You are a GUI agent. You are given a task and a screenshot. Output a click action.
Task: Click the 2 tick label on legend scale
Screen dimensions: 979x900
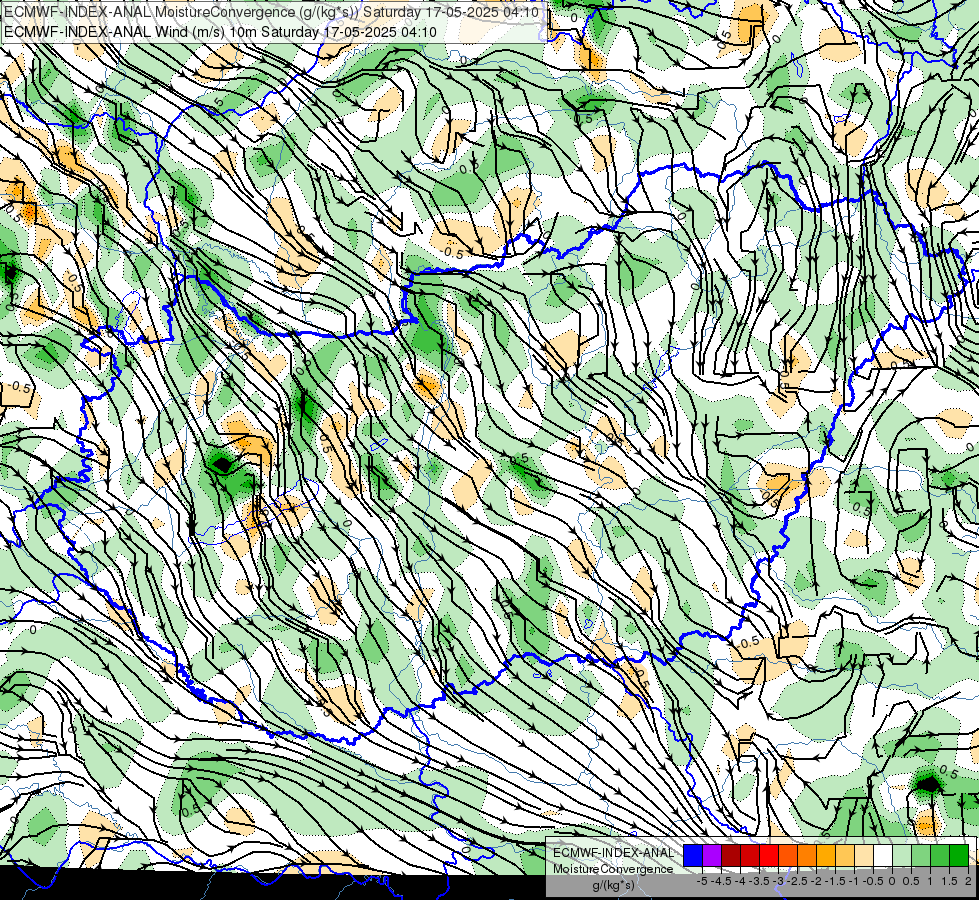[968, 881]
